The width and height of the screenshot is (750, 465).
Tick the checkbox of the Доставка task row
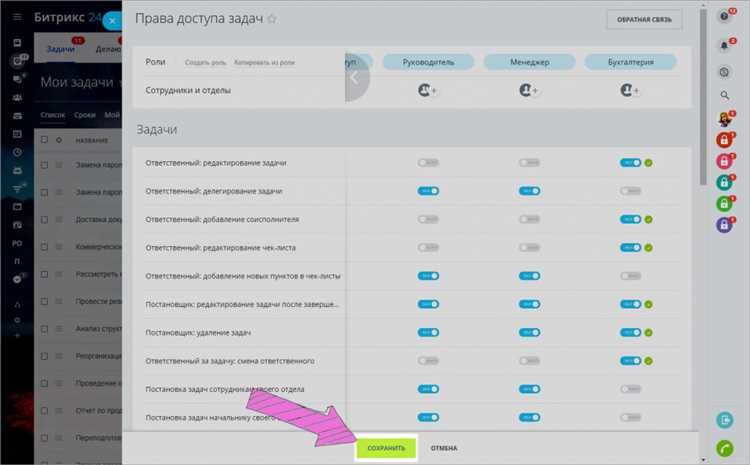pyautogui.click(x=44, y=220)
